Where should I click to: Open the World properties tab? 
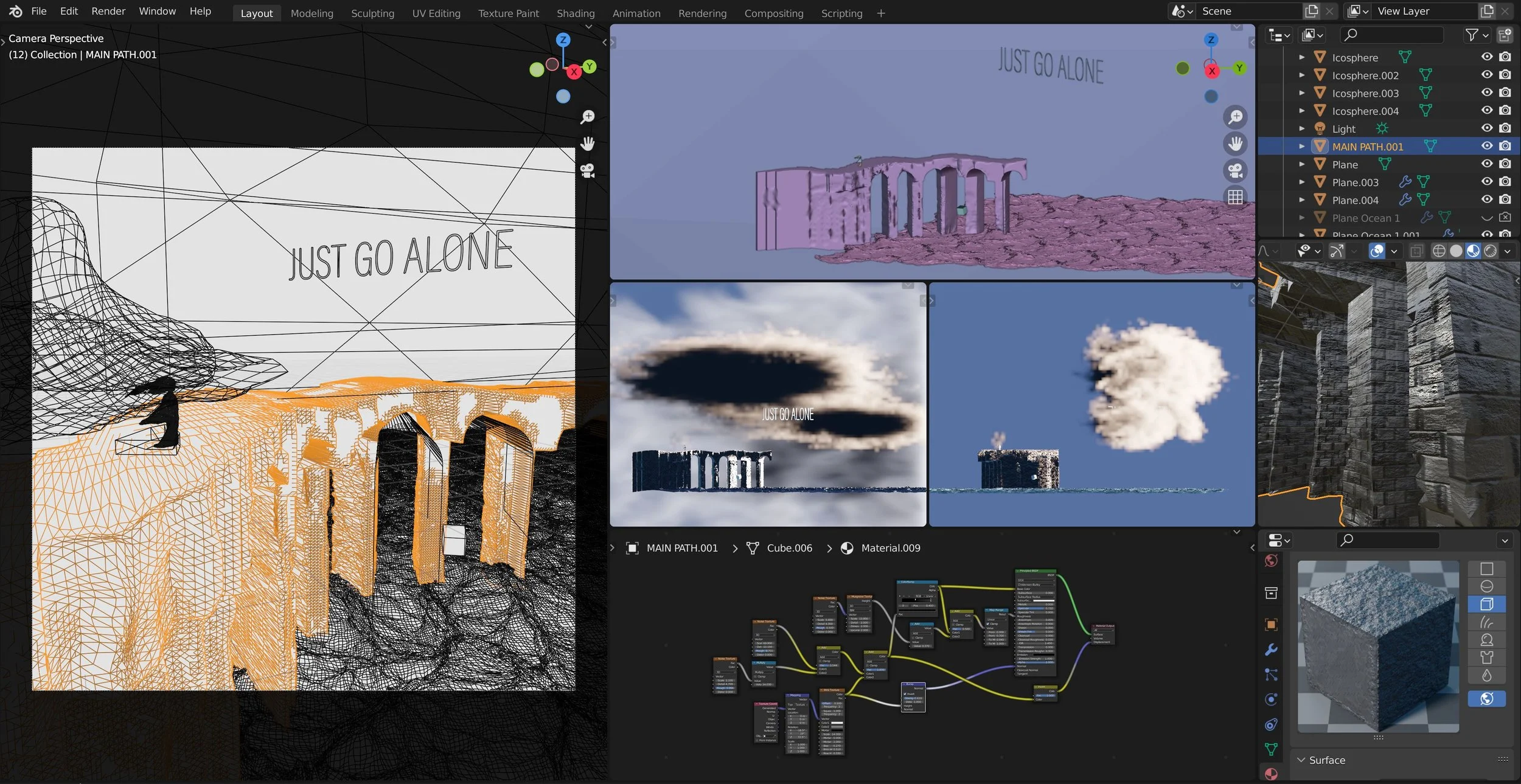point(1271,561)
